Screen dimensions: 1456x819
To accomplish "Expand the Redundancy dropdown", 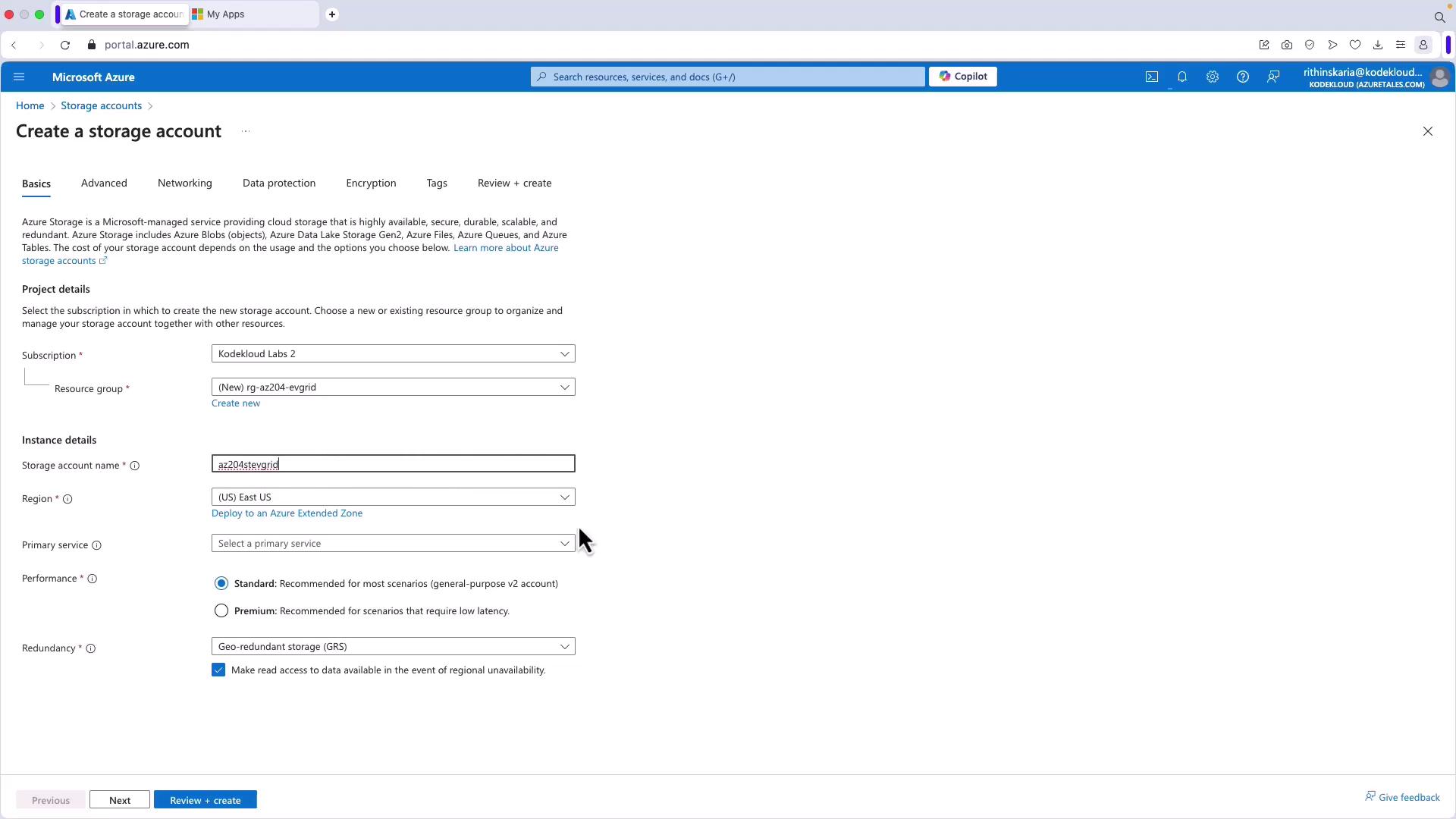I will (393, 646).
